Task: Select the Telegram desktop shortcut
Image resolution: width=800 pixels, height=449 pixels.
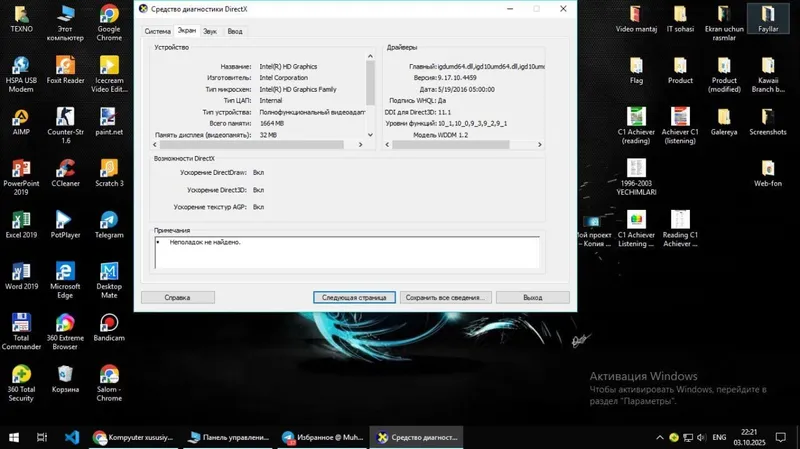Action: point(109,224)
